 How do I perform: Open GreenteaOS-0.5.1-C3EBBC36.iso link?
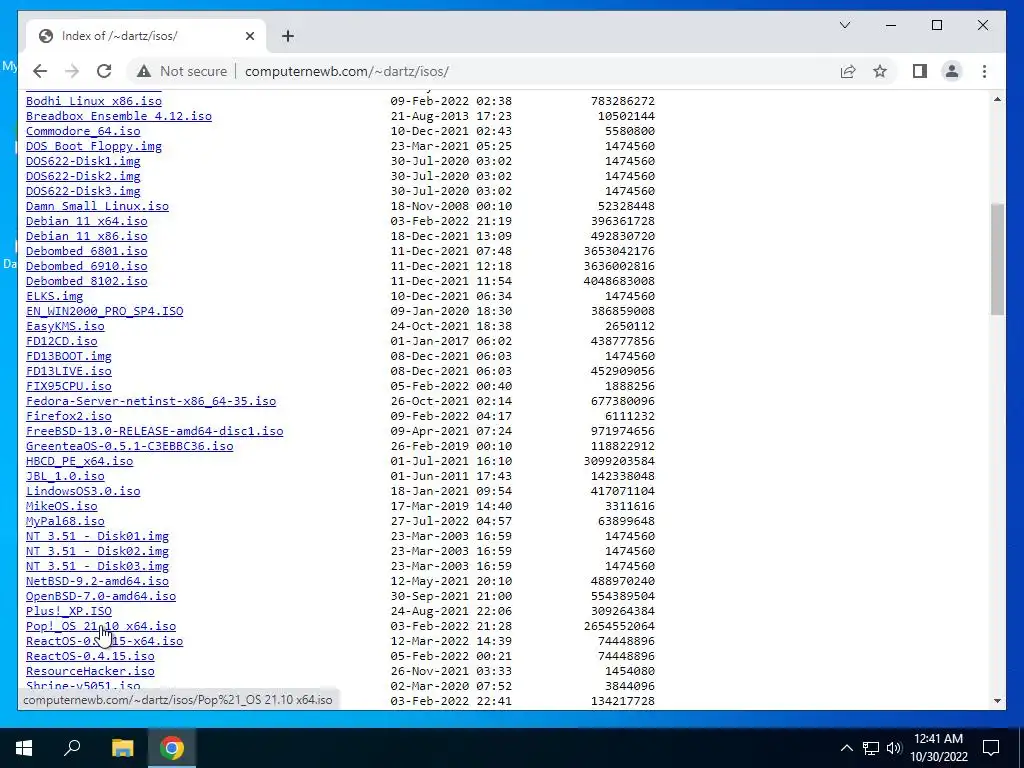pos(129,446)
